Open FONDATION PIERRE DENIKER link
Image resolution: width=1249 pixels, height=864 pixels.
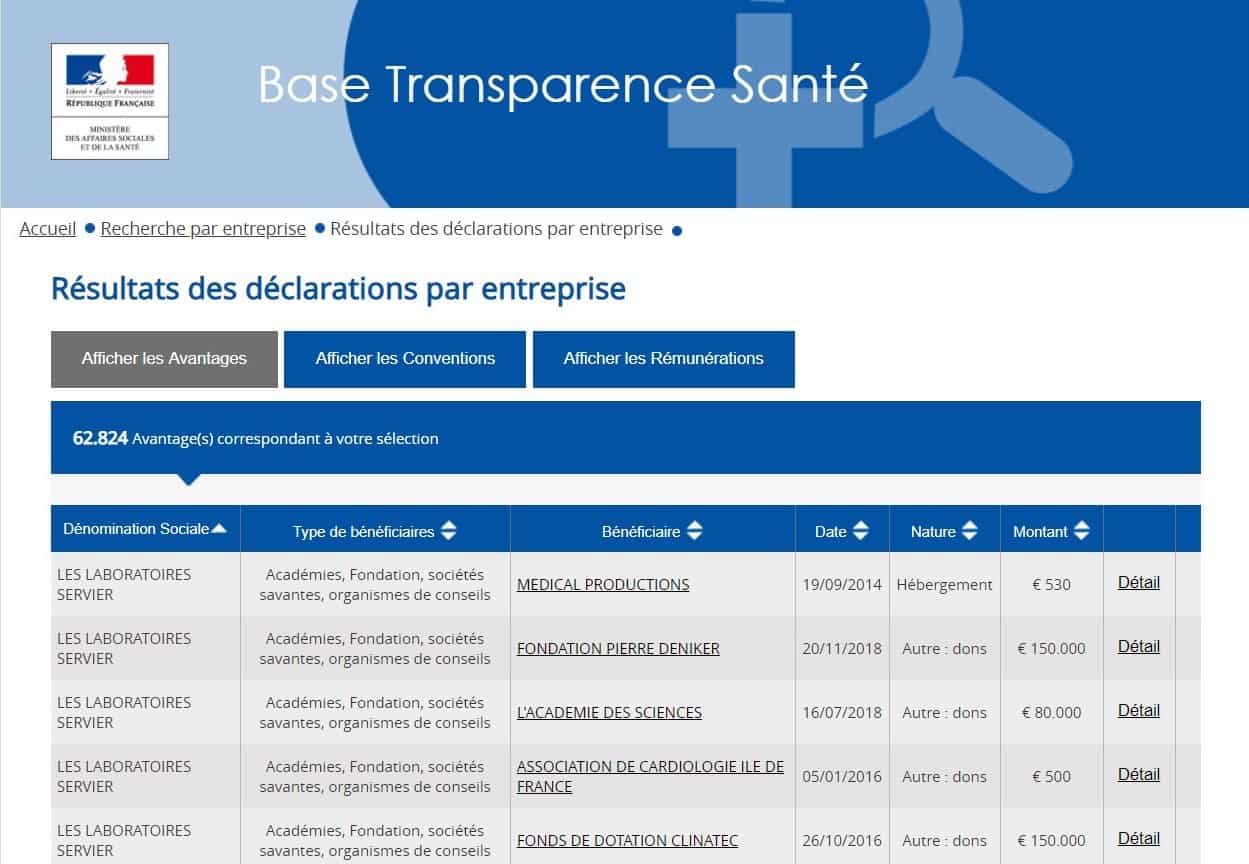[618, 649]
